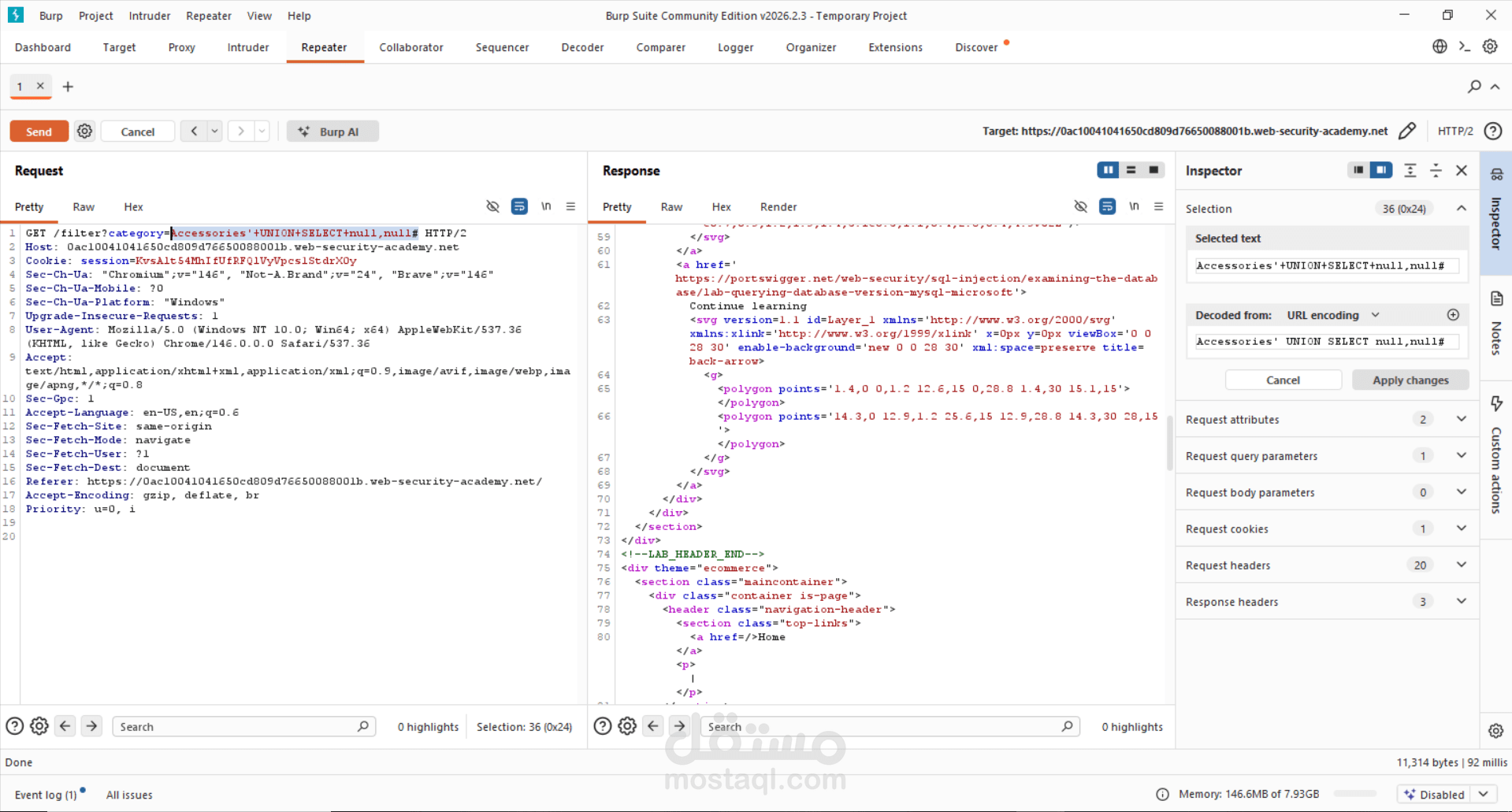Toggle line wrap in the Response editor
The image size is (1512, 812).
point(1107,206)
